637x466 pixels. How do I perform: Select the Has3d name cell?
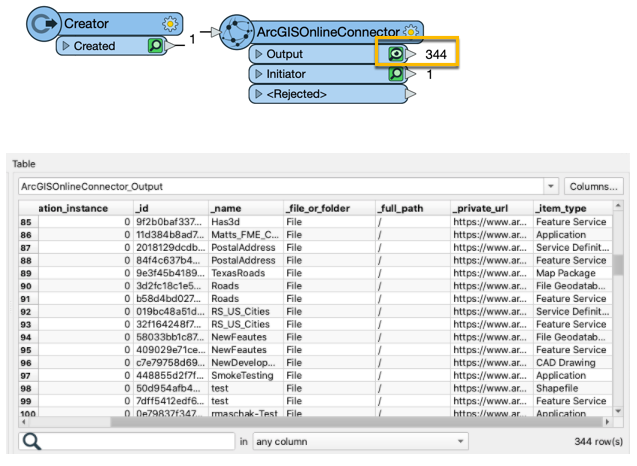246,222
